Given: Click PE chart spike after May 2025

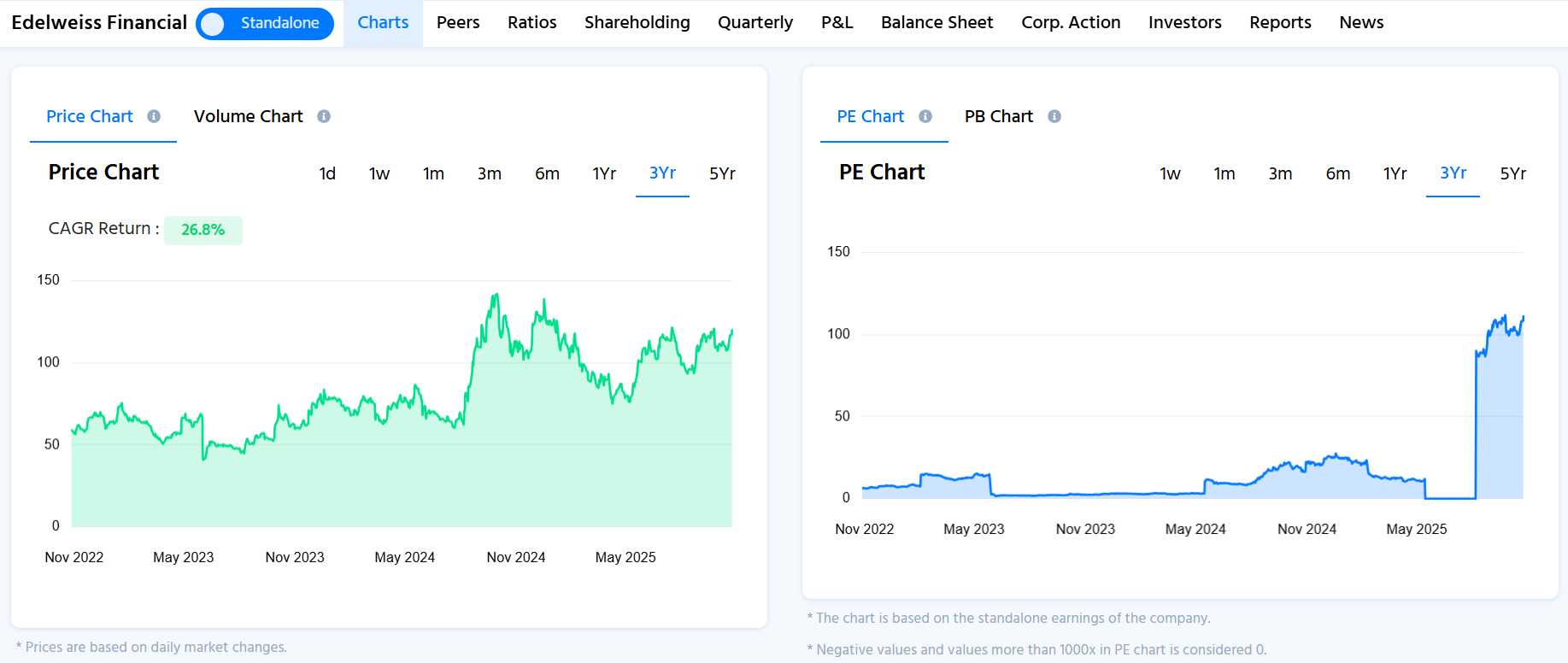Looking at the screenshot, I should [1477, 352].
